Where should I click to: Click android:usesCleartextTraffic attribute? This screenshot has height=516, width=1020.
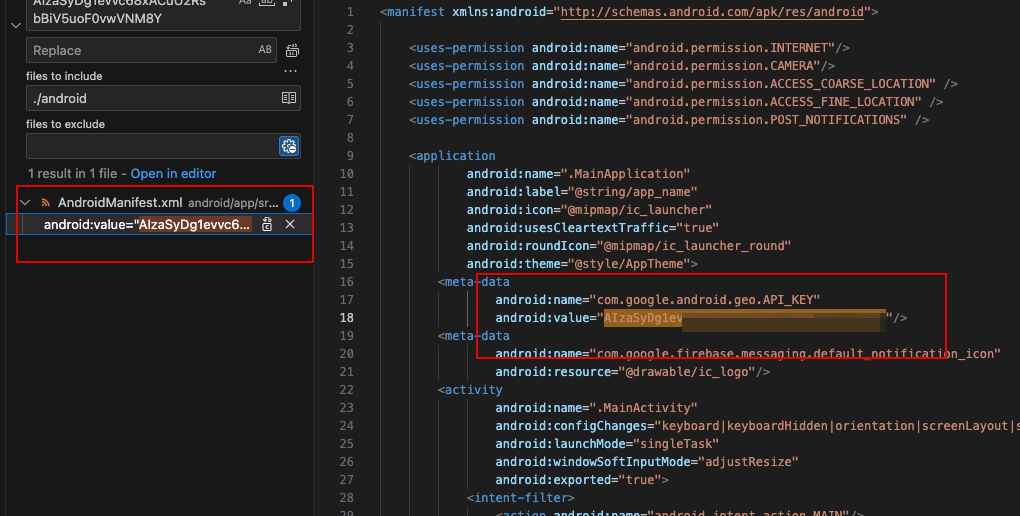593,228
